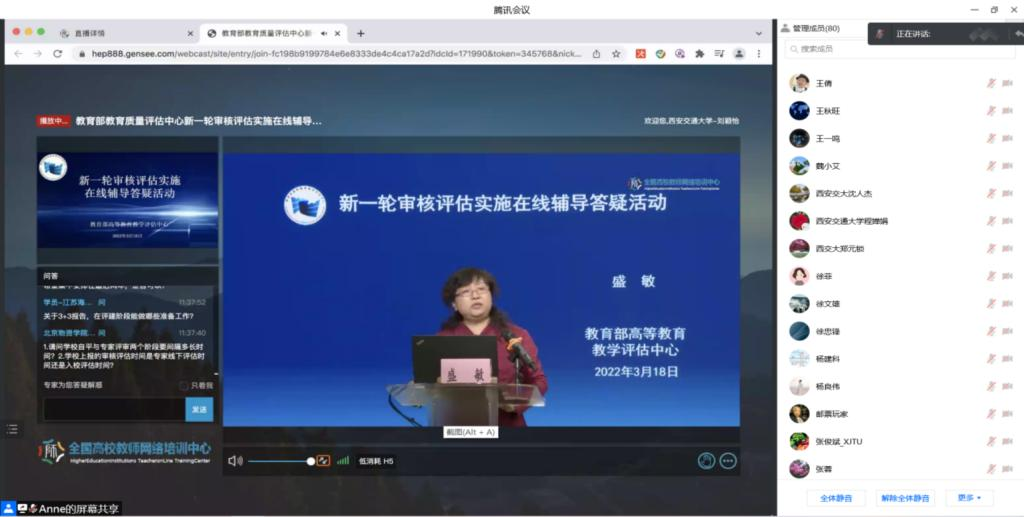Click microphone icon for 张俊斌_XJTU
This screenshot has height=517, width=1024.
pos(991,441)
